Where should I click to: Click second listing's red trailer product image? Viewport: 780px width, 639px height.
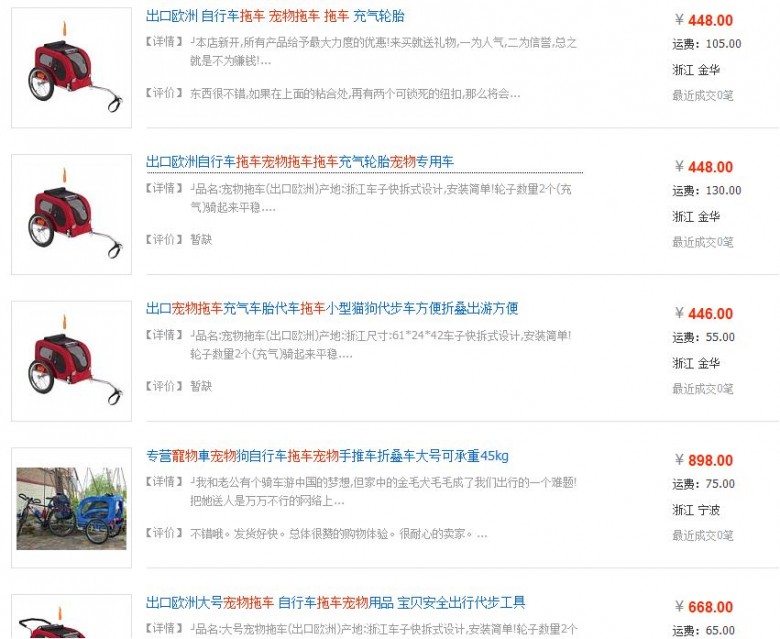click(72, 214)
